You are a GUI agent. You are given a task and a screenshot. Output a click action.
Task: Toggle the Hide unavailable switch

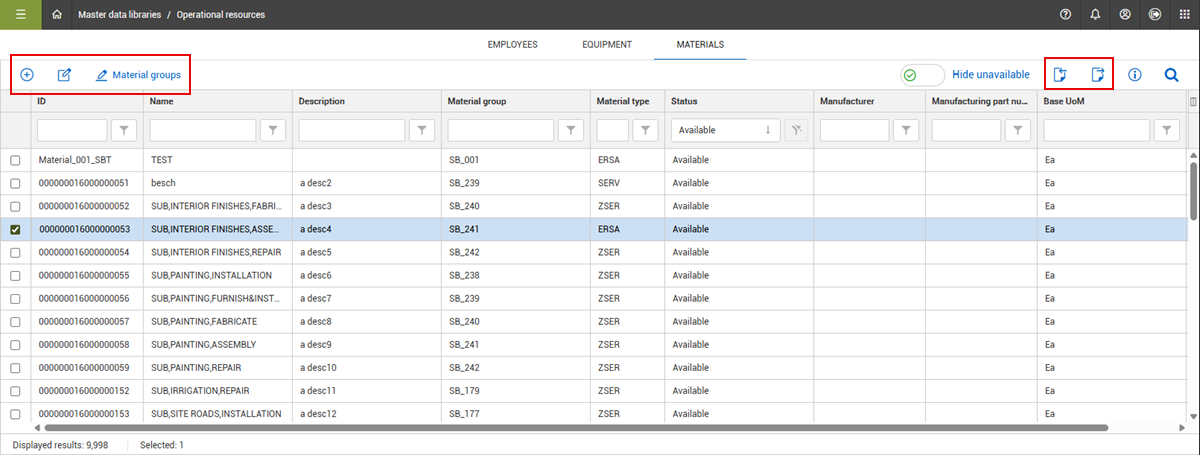click(x=922, y=75)
